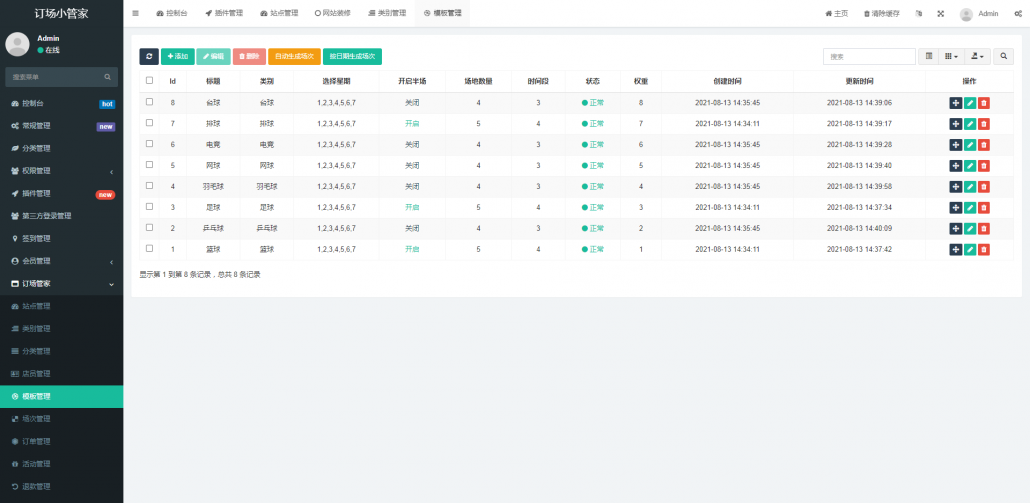Tick the checkbox for row Id 8
Viewport: 1030px width, 503px height.
[149, 102]
